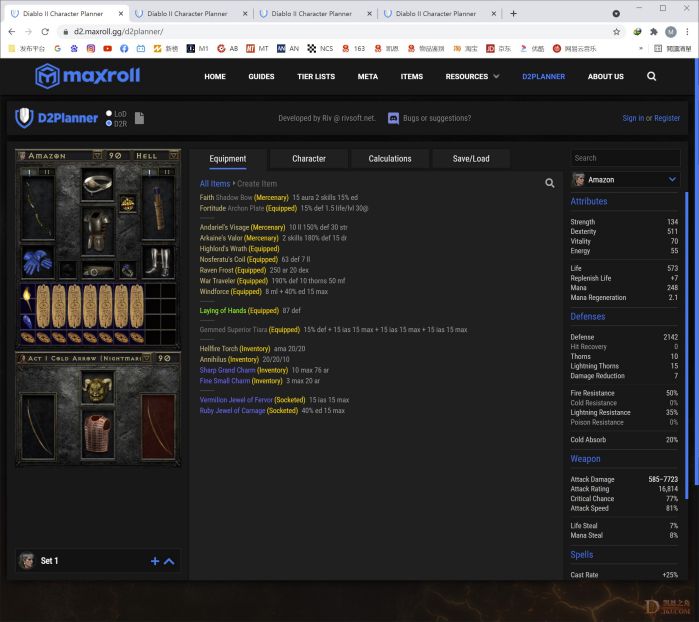Screen dimensions: 699x622
Task: Click the blue gloves slot
Action: [37, 262]
